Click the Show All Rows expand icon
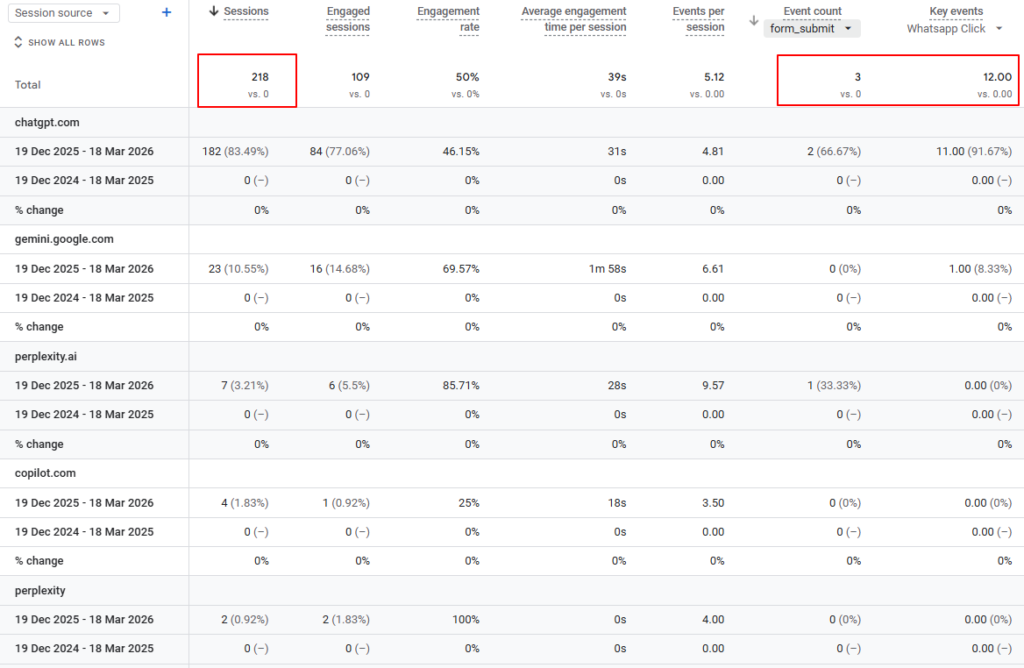Viewport: 1024px width, 668px height. tap(18, 43)
